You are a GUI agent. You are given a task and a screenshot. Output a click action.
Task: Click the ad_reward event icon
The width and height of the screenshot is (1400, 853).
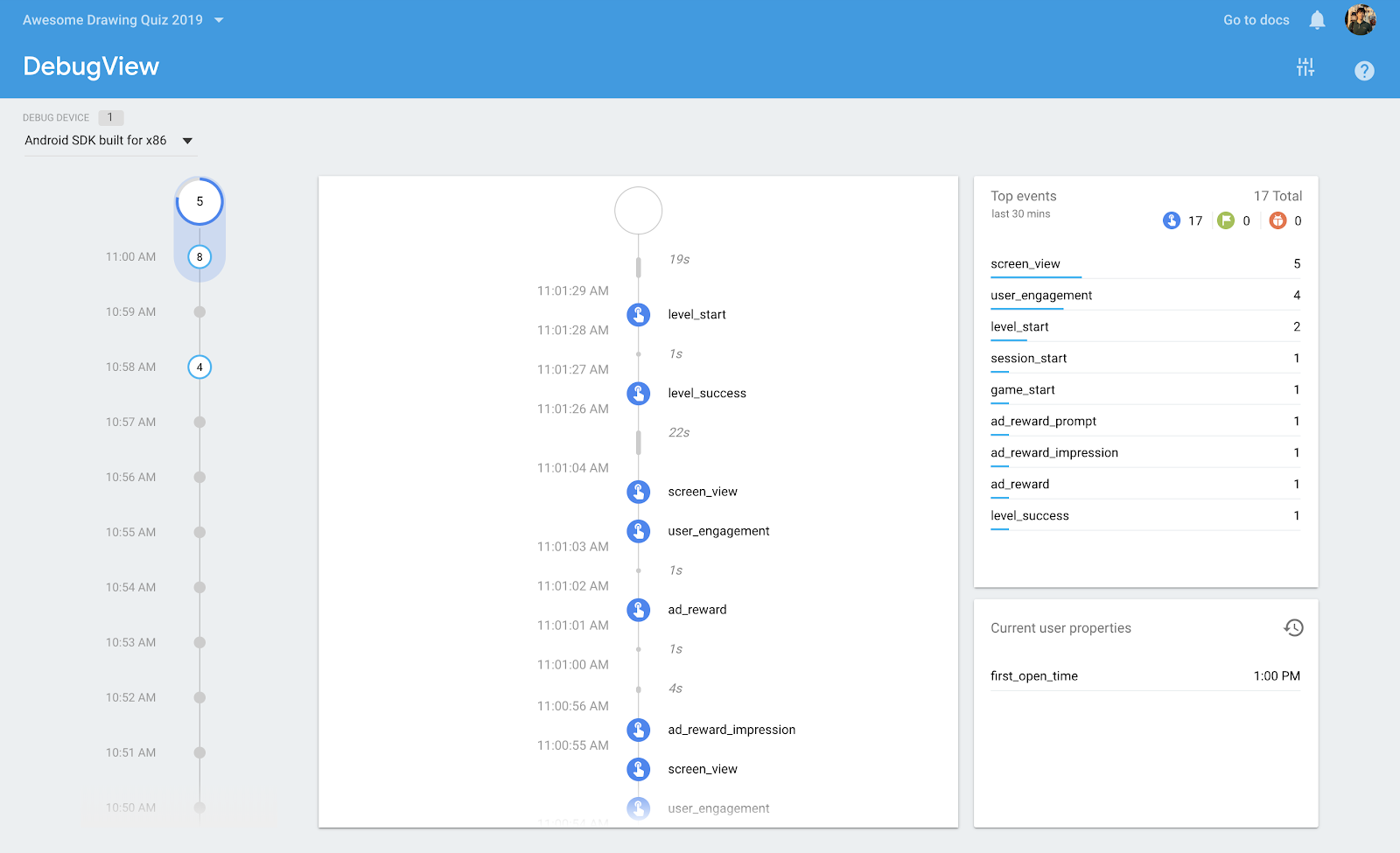tap(639, 610)
